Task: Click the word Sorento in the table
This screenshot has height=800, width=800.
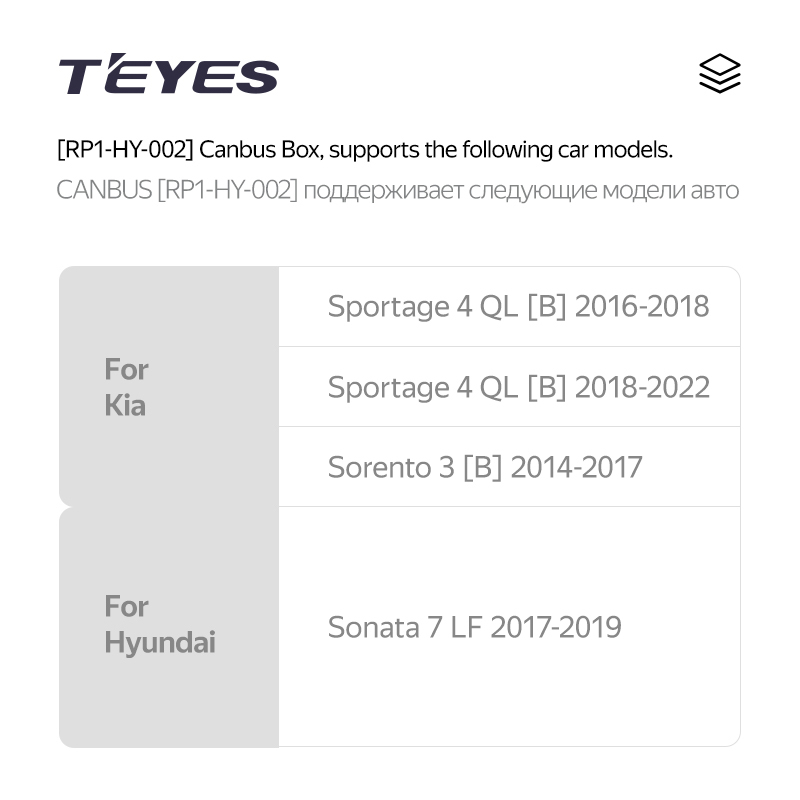Action: pyautogui.click(x=380, y=467)
